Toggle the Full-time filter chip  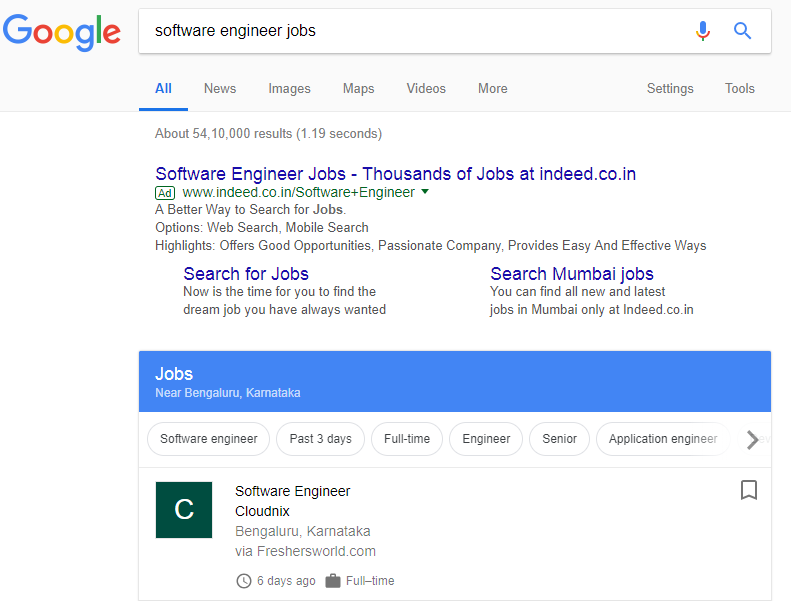coord(407,439)
